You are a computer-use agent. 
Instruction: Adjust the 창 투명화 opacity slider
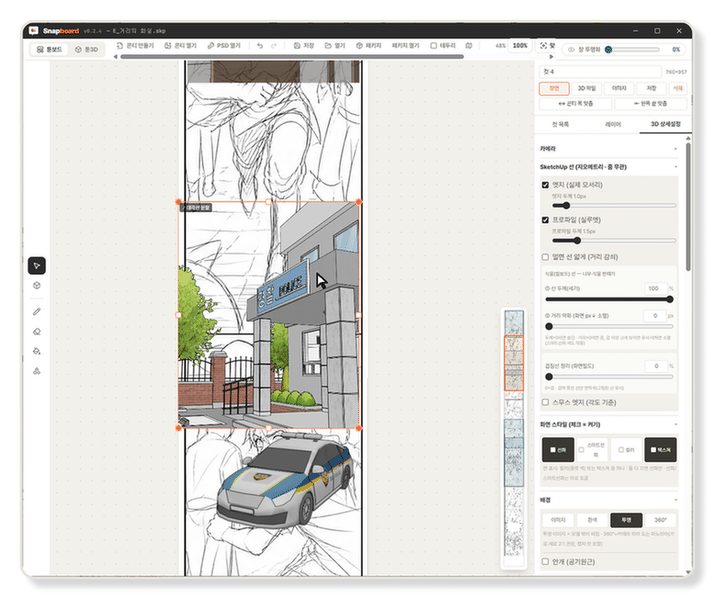coord(633,49)
